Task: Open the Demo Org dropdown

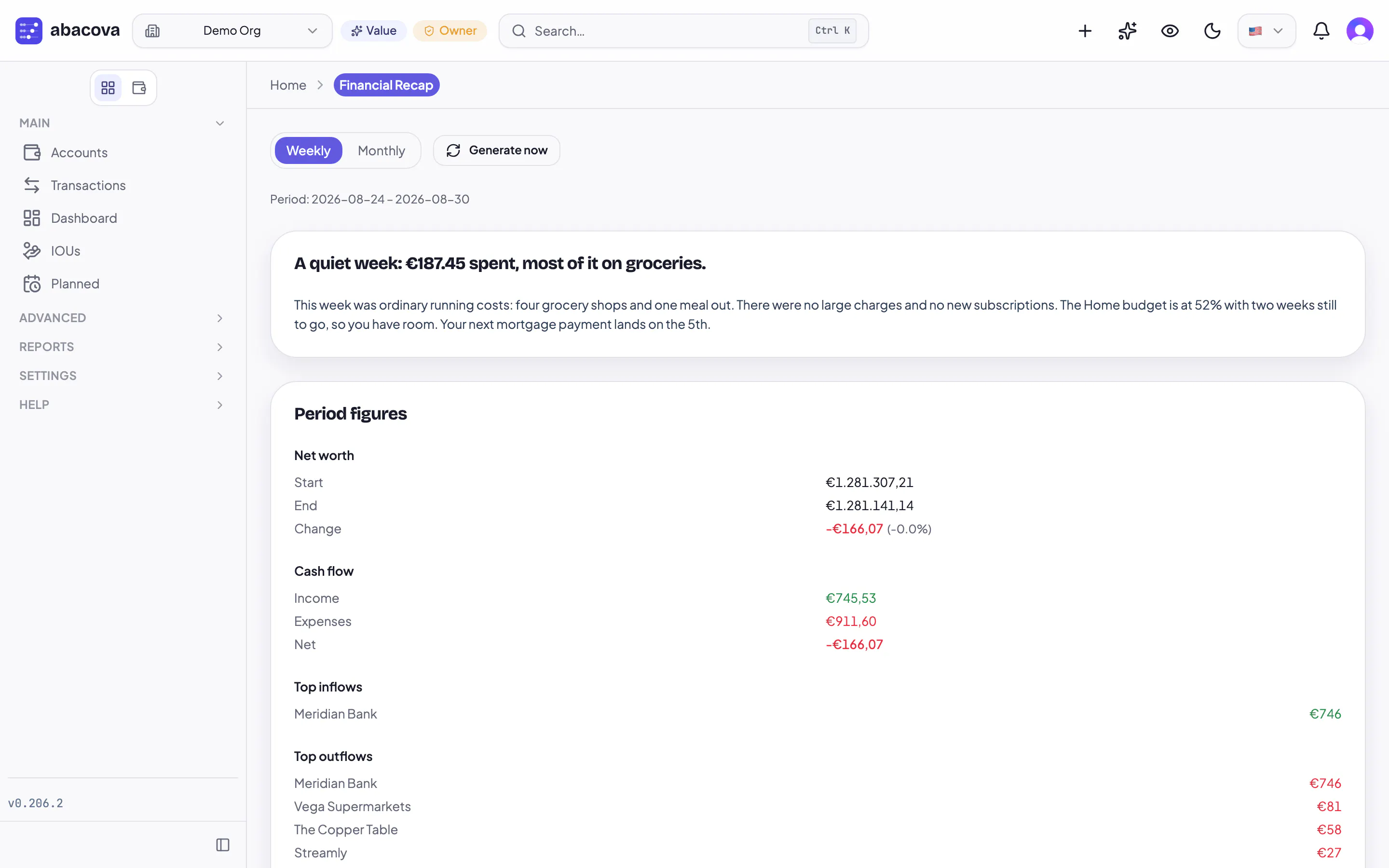Action: click(x=232, y=31)
